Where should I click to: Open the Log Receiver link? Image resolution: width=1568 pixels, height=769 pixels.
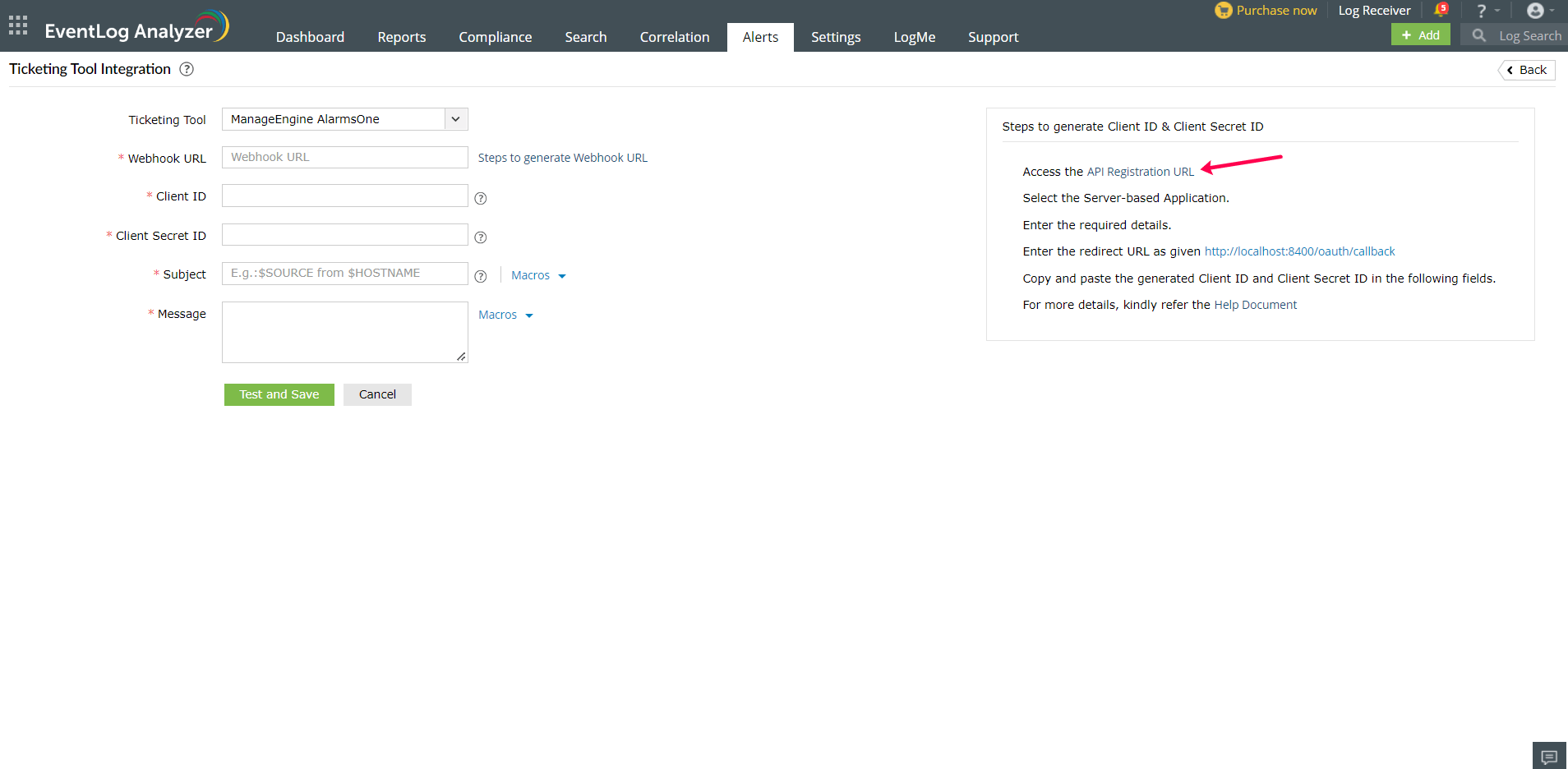(1374, 11)
